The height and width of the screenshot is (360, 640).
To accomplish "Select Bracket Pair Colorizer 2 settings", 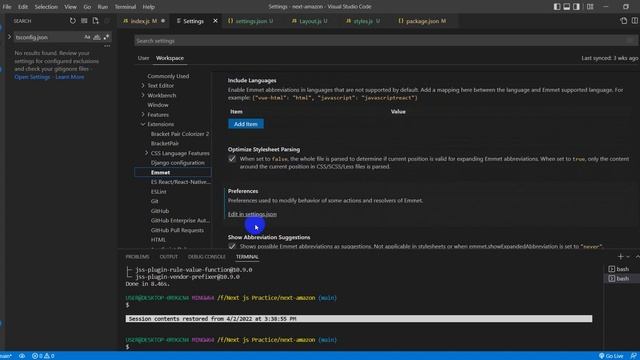I will tap(180, 134).
